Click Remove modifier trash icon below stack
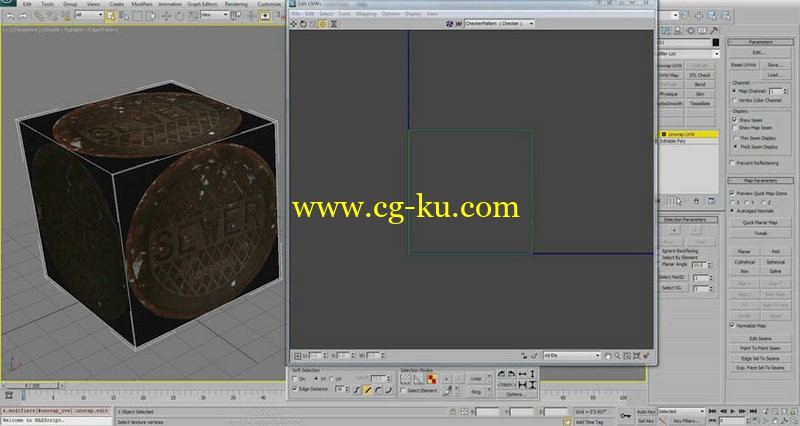 (x=696, y=201)
